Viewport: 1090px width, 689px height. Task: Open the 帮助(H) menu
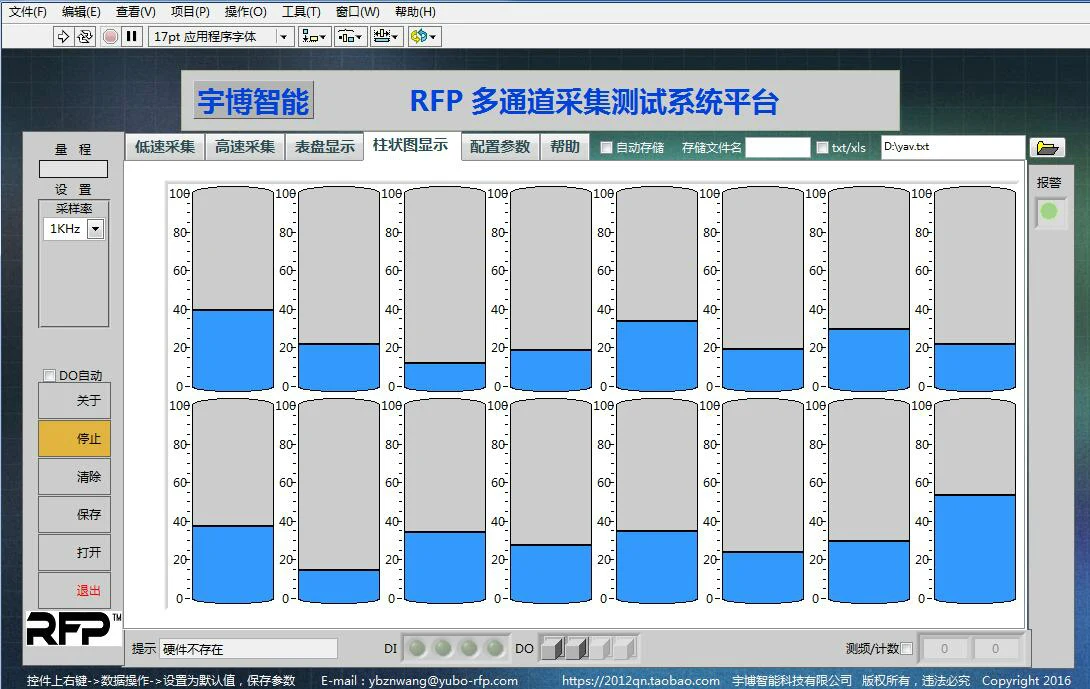[415, 12]
